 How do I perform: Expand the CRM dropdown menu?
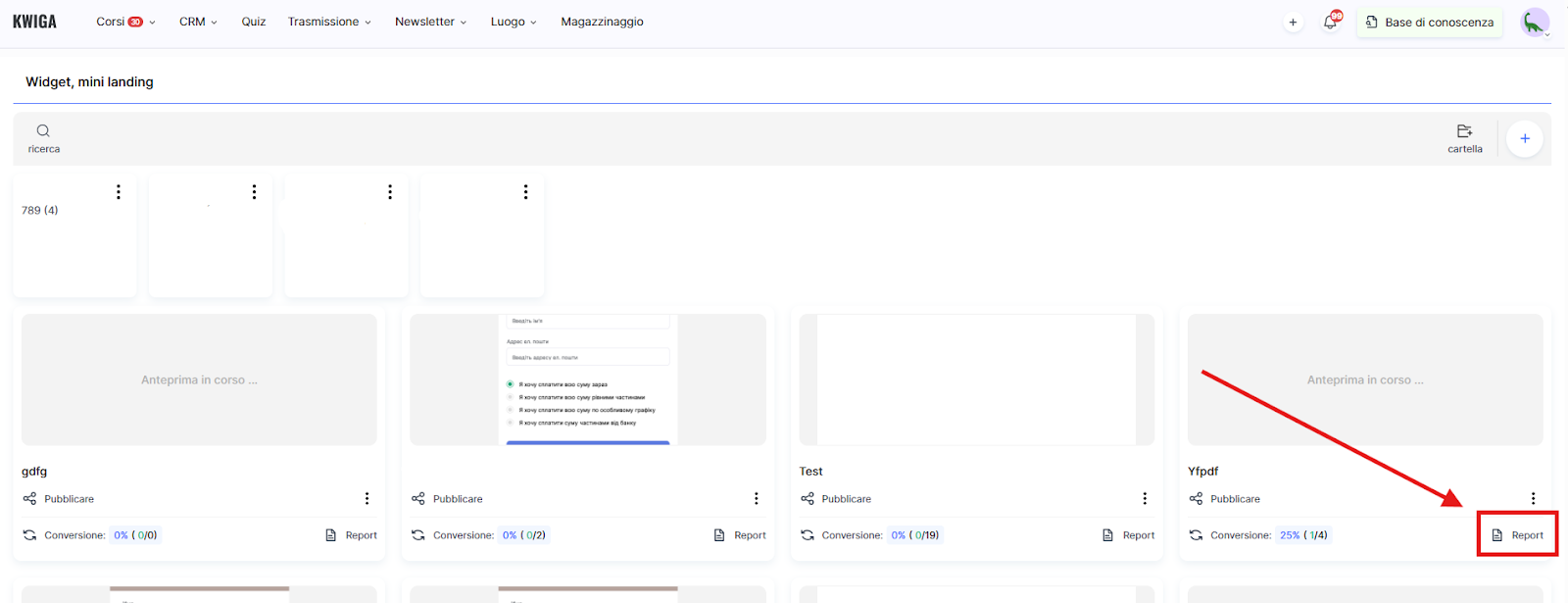point(198,22)
